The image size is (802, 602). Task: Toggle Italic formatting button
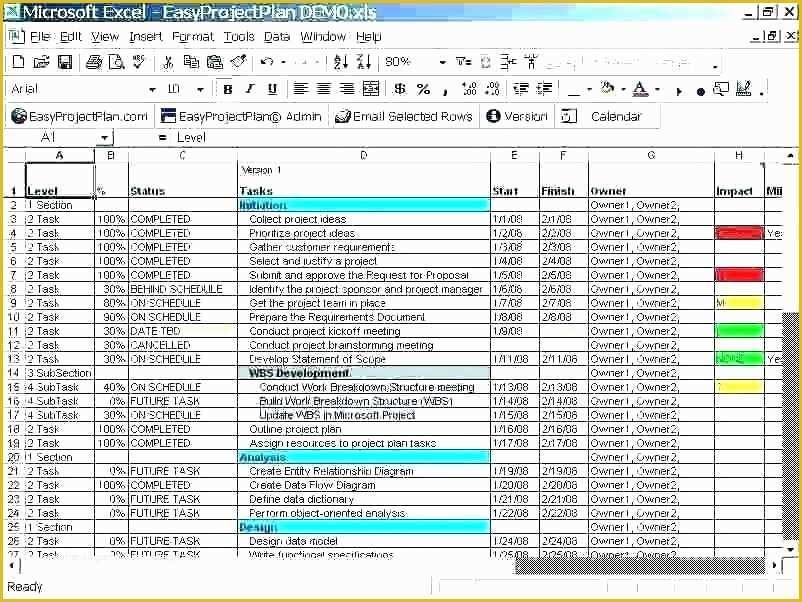pyautogui.click(x=250, y=90)
